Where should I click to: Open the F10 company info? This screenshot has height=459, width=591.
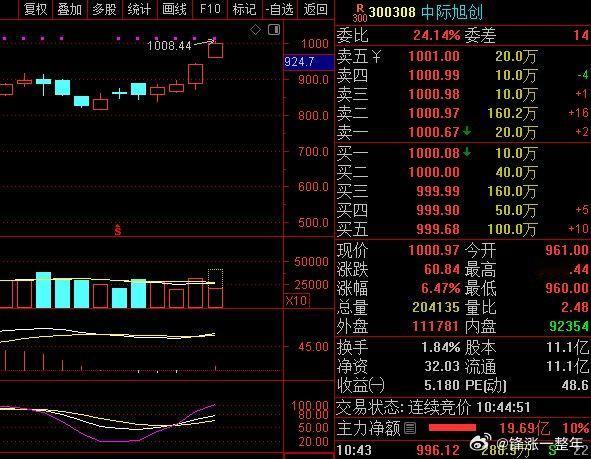(x=210, y=9)
